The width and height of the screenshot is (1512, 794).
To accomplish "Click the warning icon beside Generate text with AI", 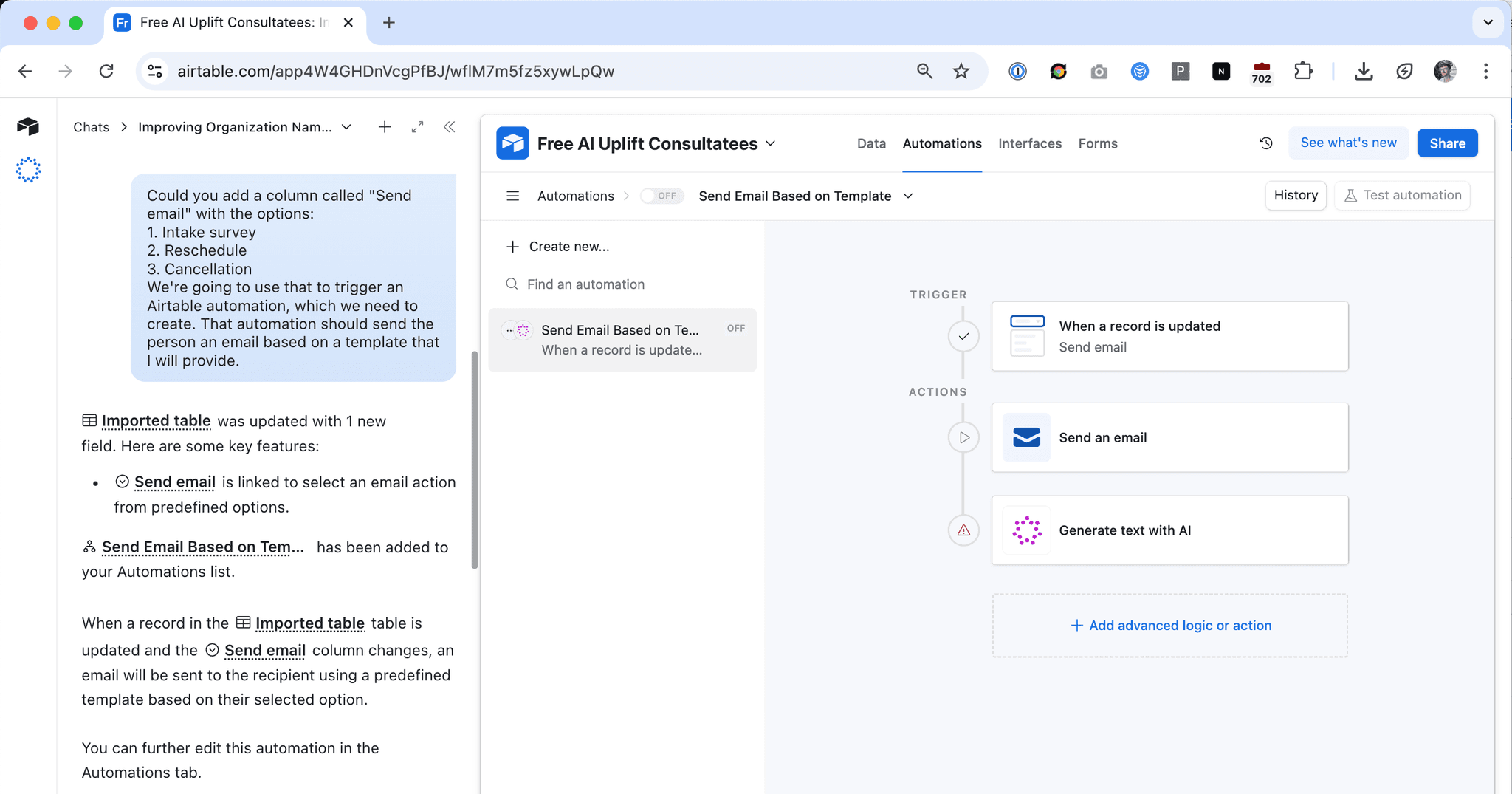I will (963, 530).
